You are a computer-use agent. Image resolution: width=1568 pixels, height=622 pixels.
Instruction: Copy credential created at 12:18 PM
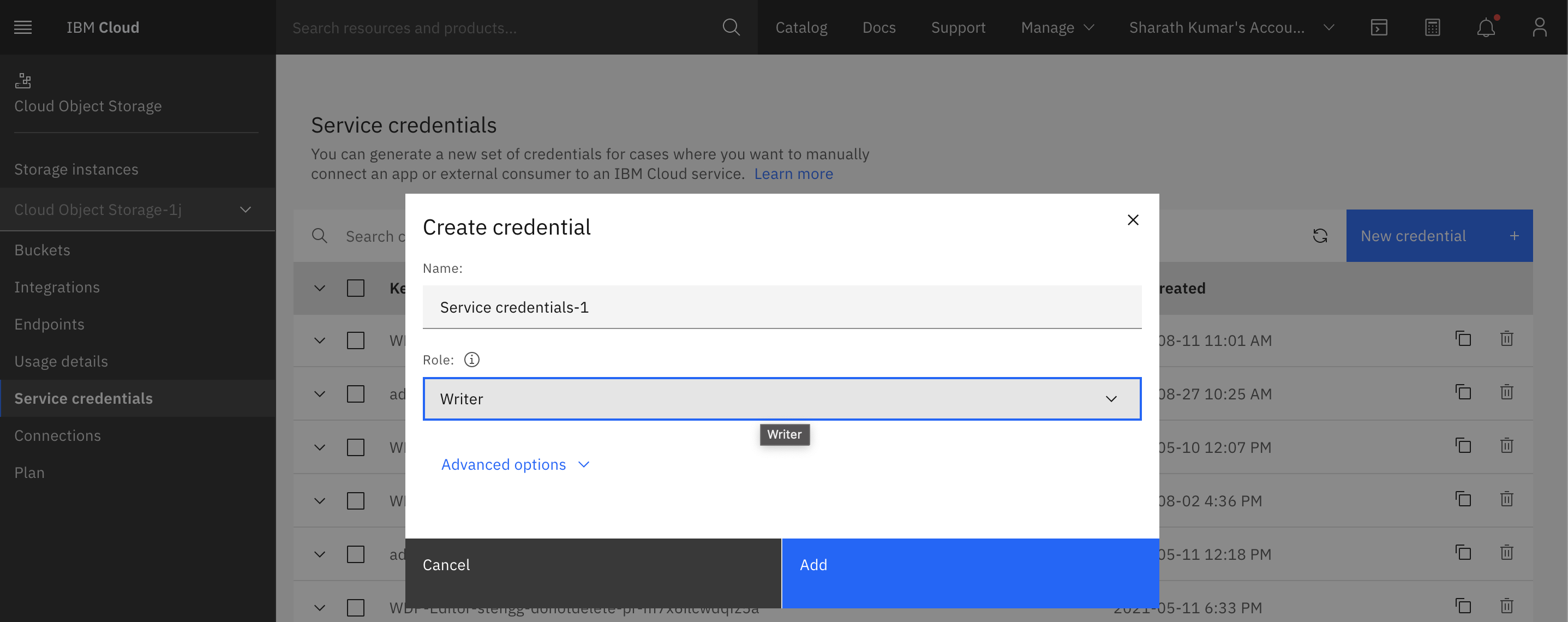1463,553
